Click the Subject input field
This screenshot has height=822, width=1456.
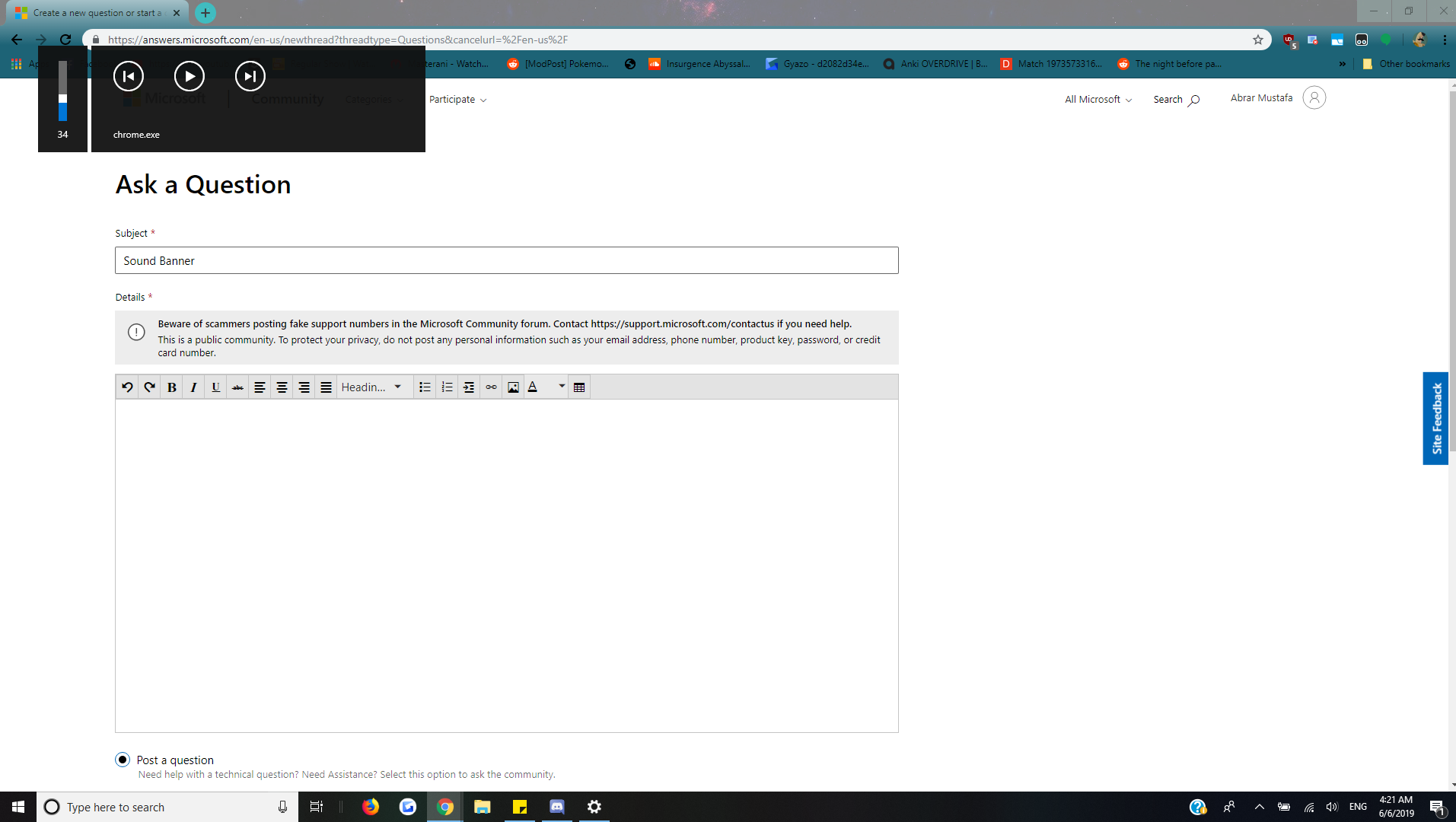506,260
